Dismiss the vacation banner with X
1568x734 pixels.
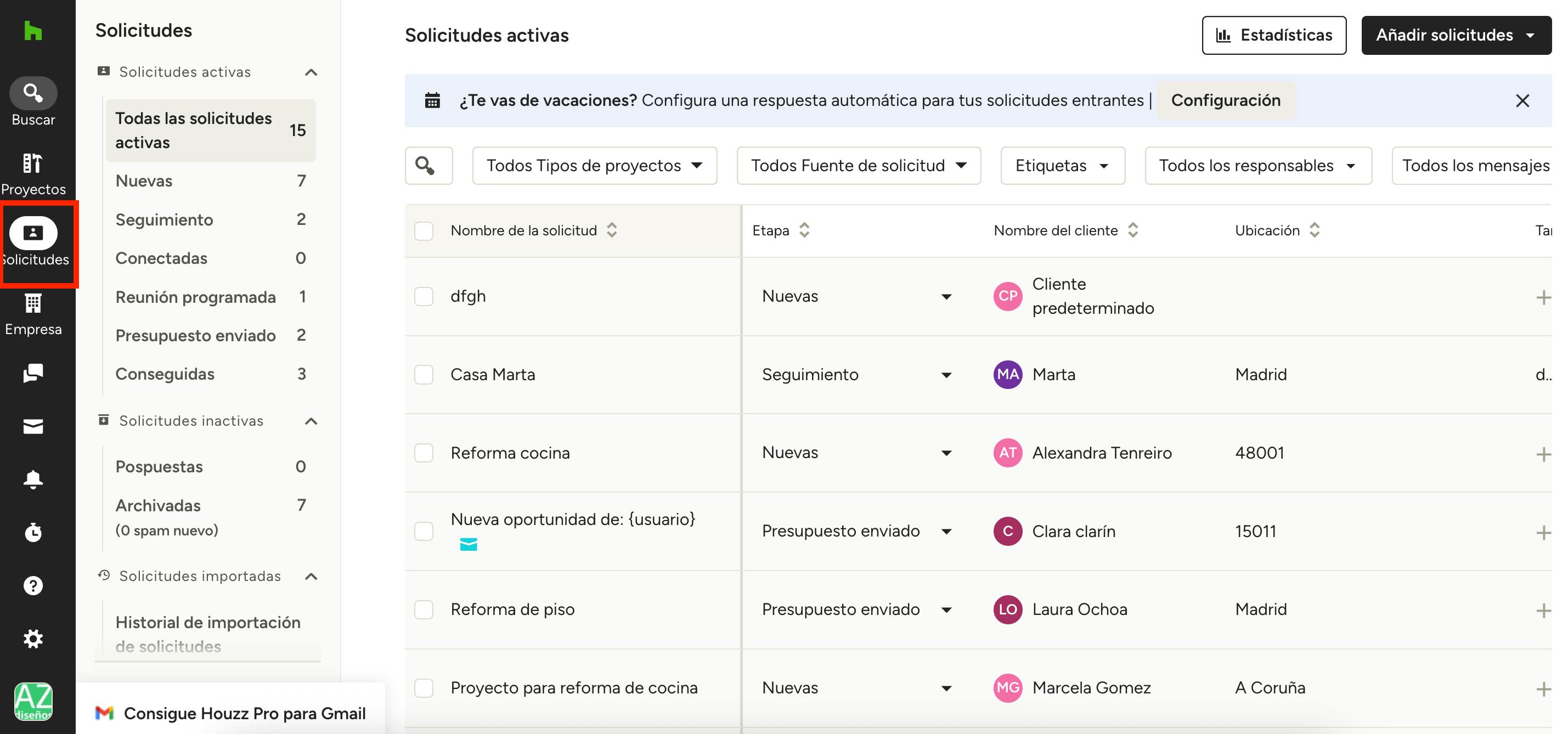[1522, 101]
